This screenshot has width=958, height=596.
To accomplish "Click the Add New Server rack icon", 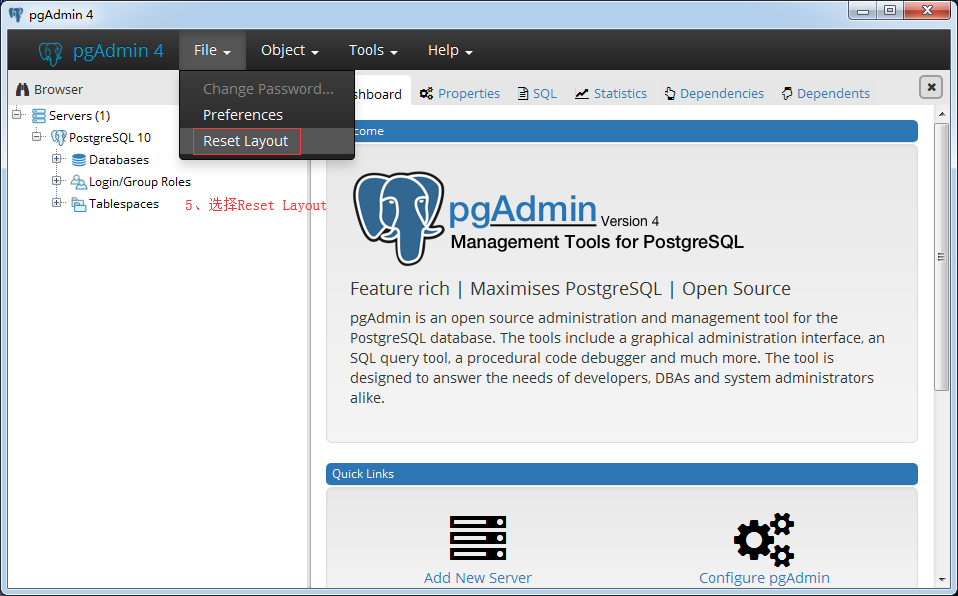I will 478,538.
